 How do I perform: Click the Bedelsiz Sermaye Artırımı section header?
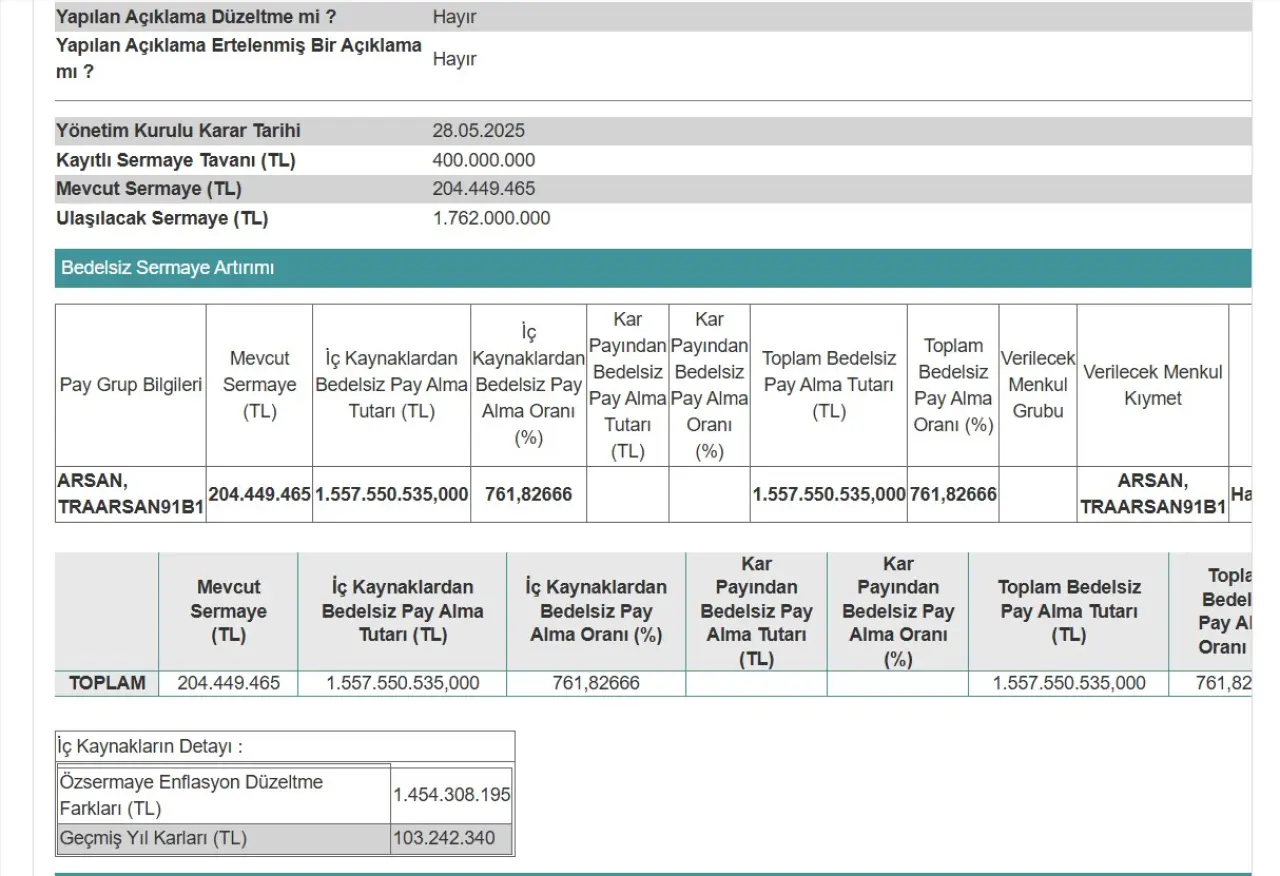point(168,268)
